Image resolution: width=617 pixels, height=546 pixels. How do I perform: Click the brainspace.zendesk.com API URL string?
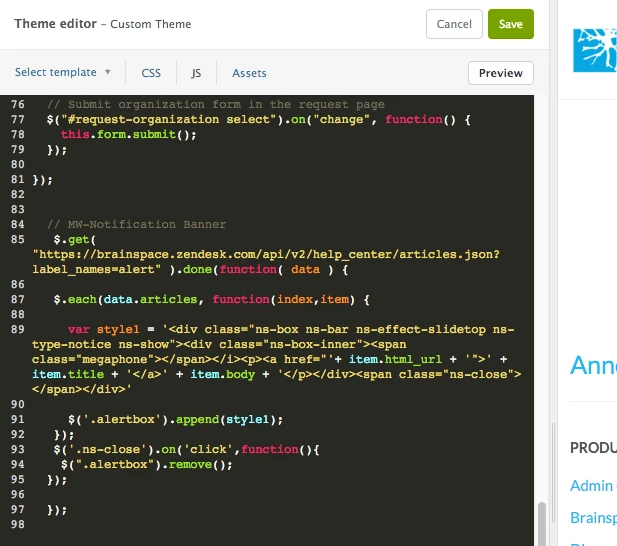click(x=266, y=255)
